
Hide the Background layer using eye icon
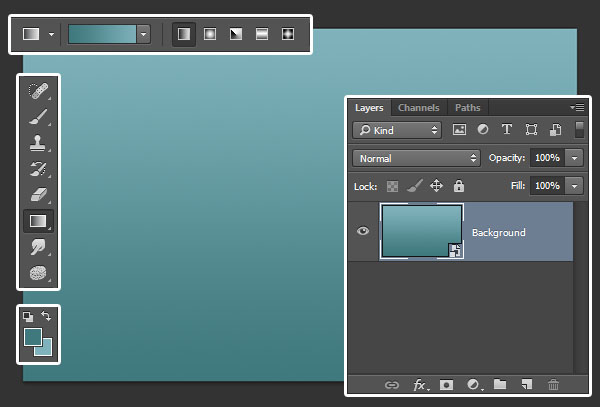363,232
